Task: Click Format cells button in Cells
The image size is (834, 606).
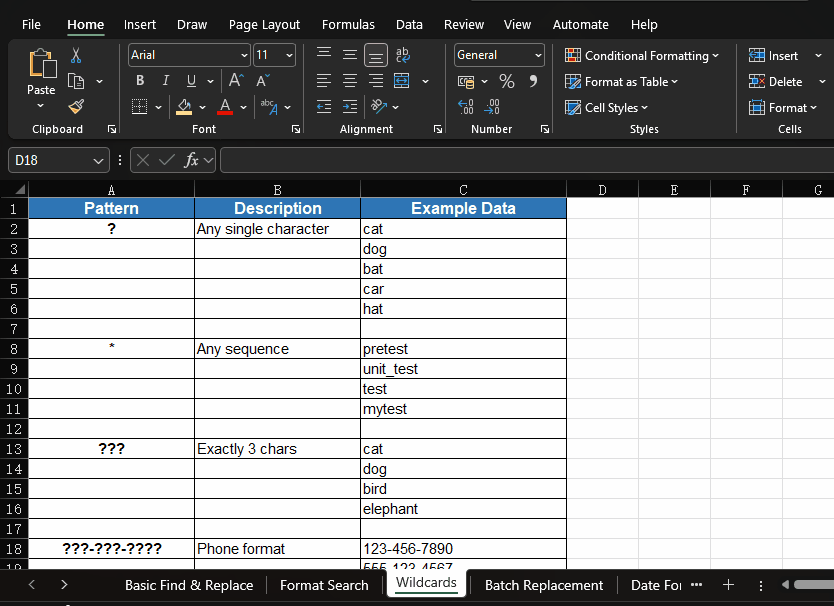Action: pyautogui.click(x=782, y=107)
